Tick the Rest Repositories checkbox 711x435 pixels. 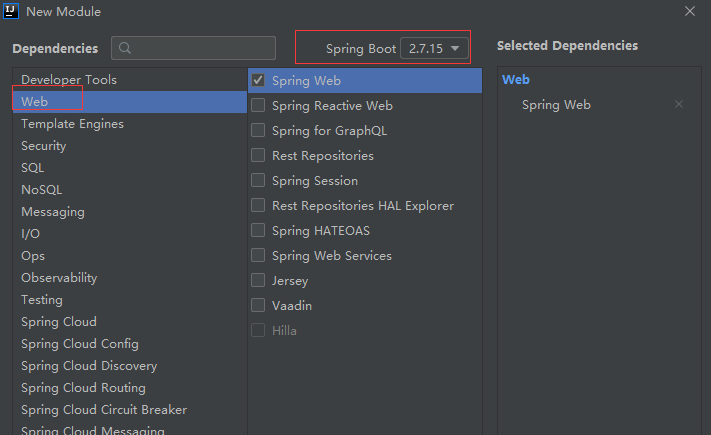coord(258,155)
